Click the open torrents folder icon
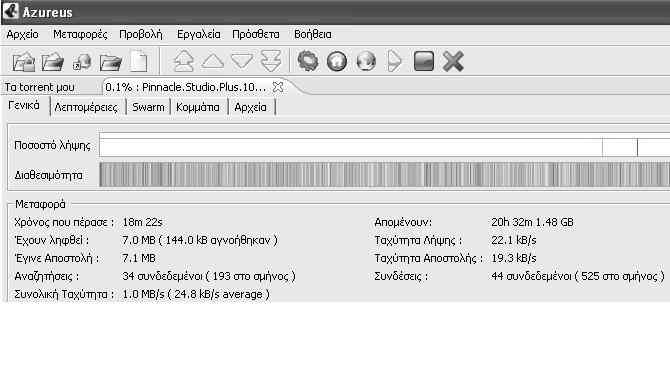Viewport: 670px width, 384px height. click(111, 63)
